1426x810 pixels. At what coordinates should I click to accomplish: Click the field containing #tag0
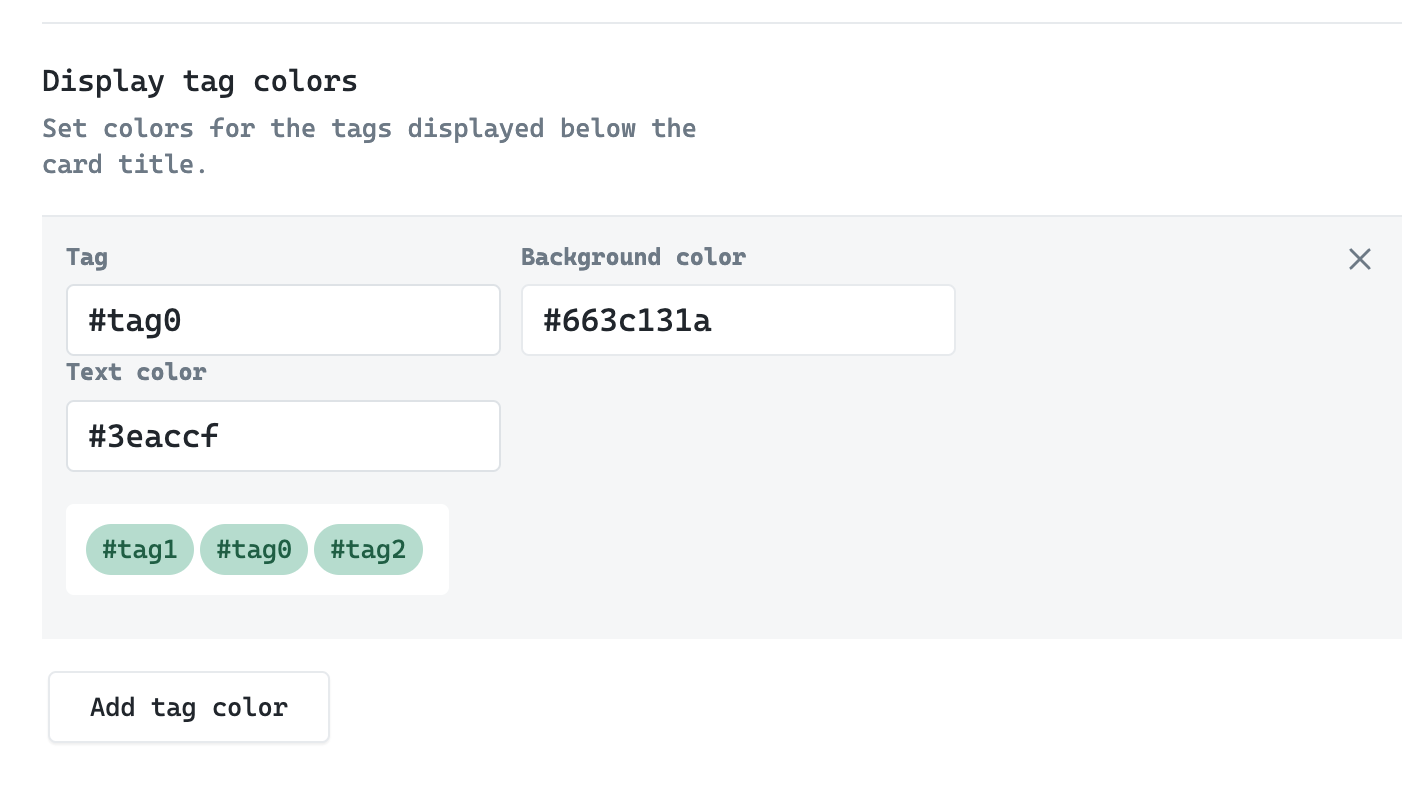click(283, 320)
